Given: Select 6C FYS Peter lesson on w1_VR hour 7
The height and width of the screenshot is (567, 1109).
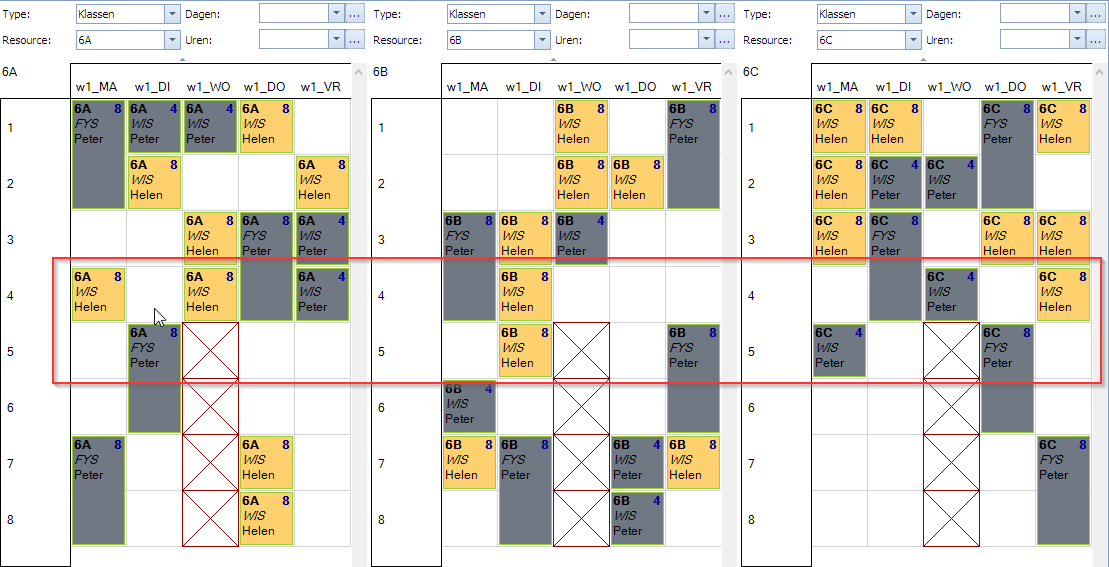Looking at the screenshot, I should [1064, 490].
